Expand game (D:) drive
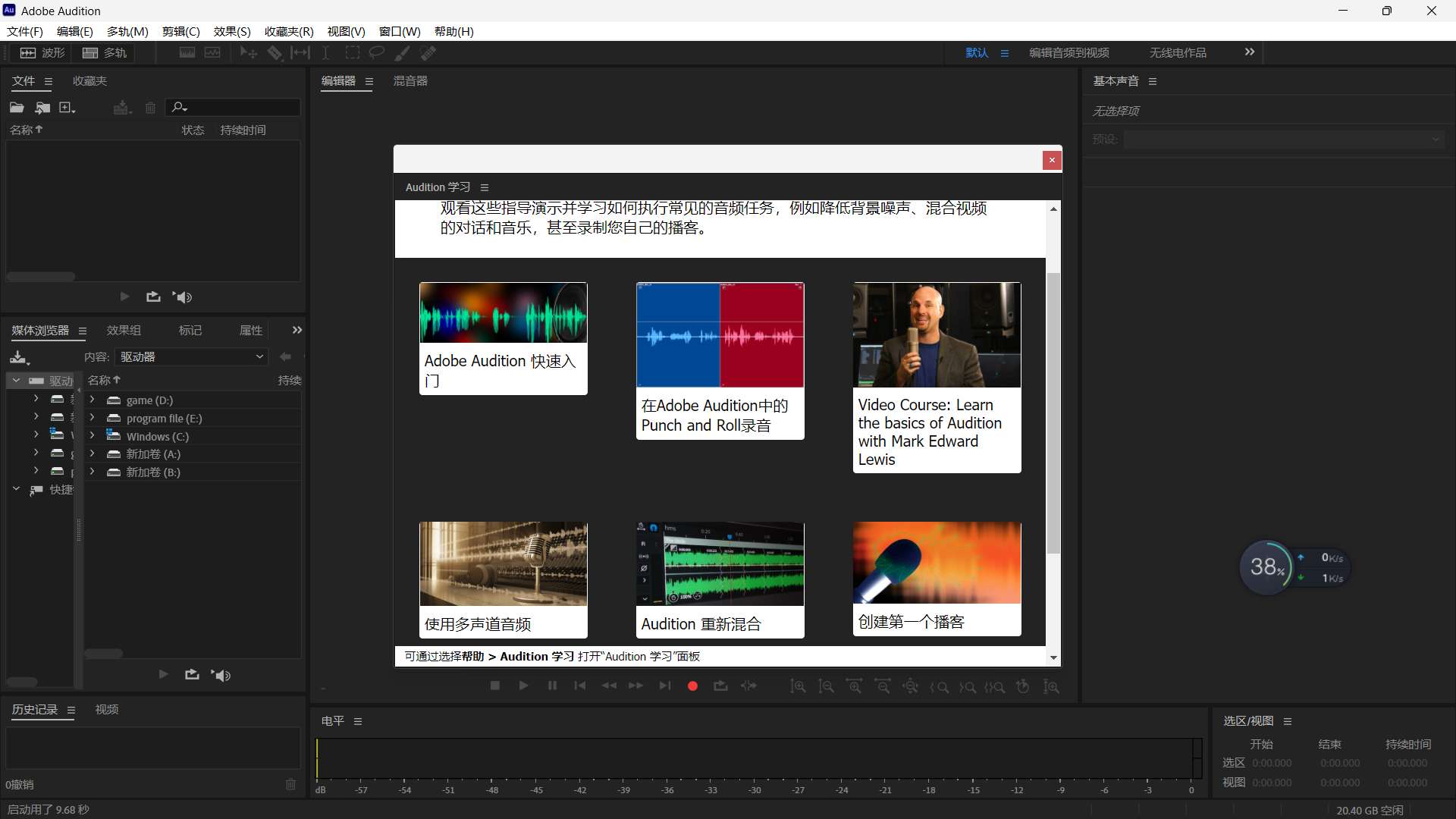The width and height of the screenshot is (1456, 819). [x=92, y=399]
